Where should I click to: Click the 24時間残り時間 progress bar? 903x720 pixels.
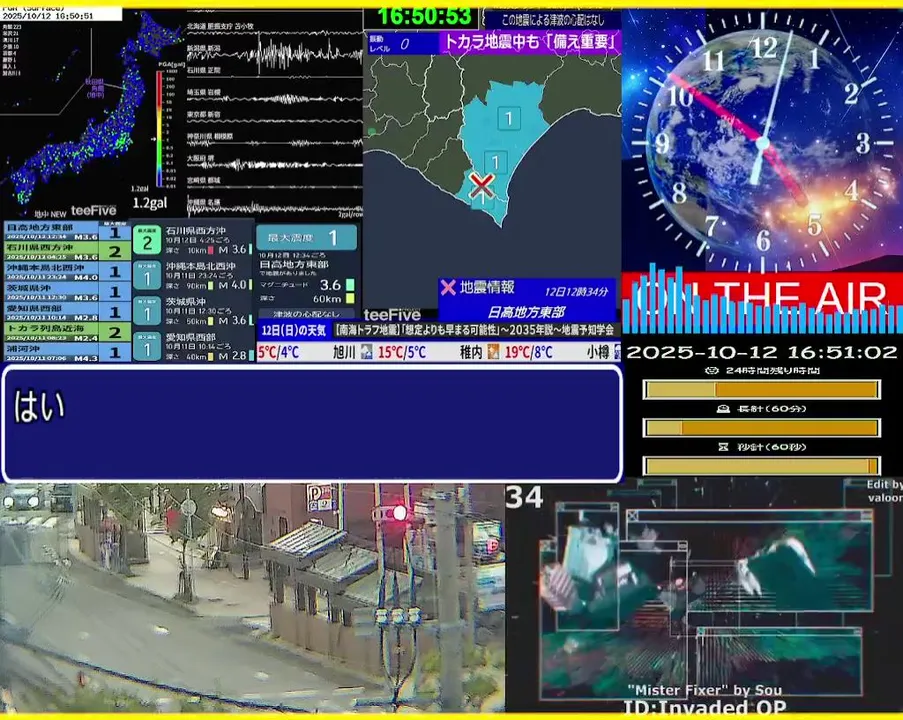[761, 389]
